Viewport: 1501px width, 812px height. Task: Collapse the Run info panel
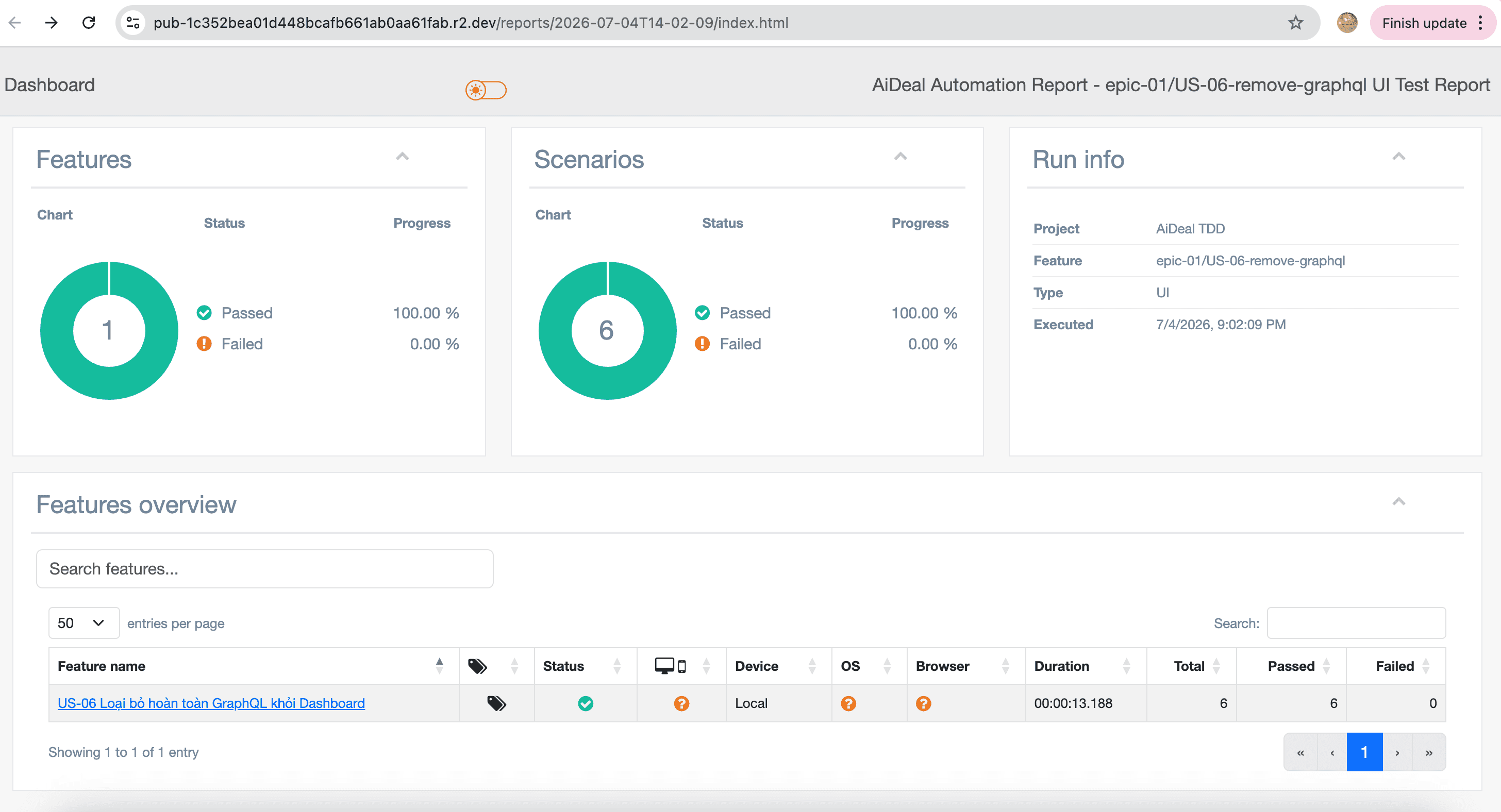1398,156
